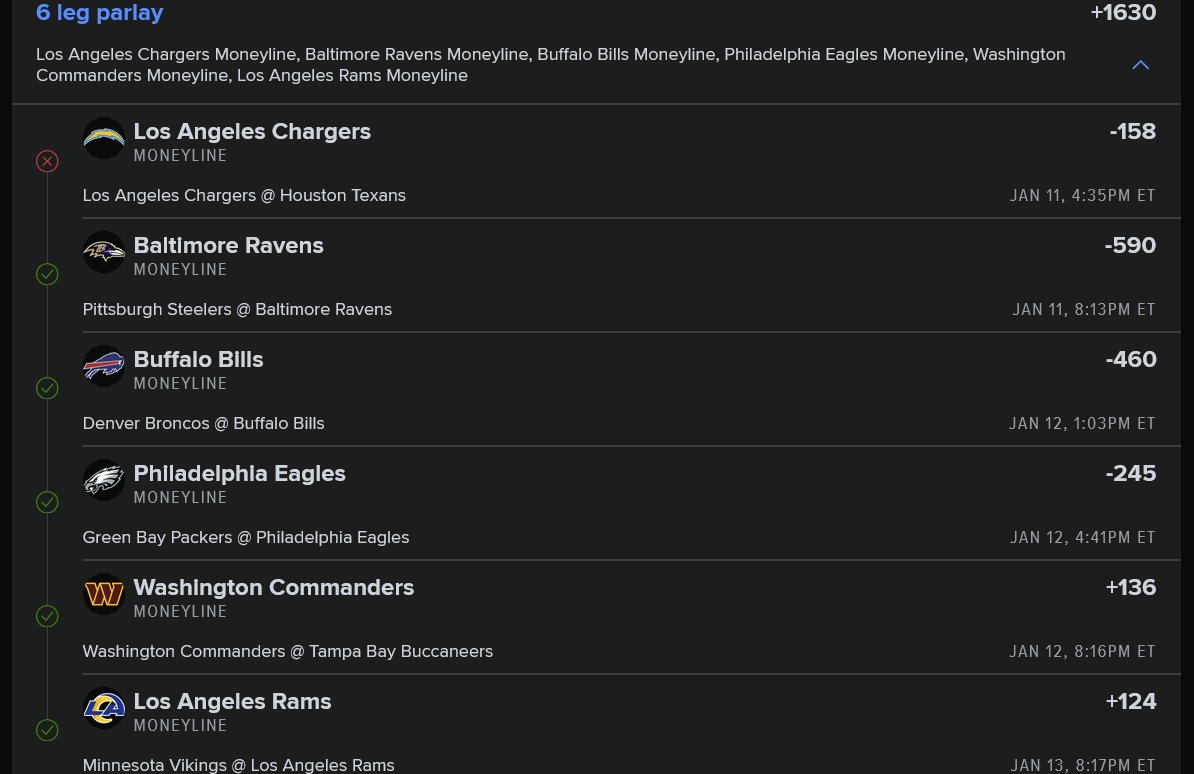Screen dimensions: 1194x774
Task: Click the green check icon beside Philadelphia Eagles
Action: [47, 502]
